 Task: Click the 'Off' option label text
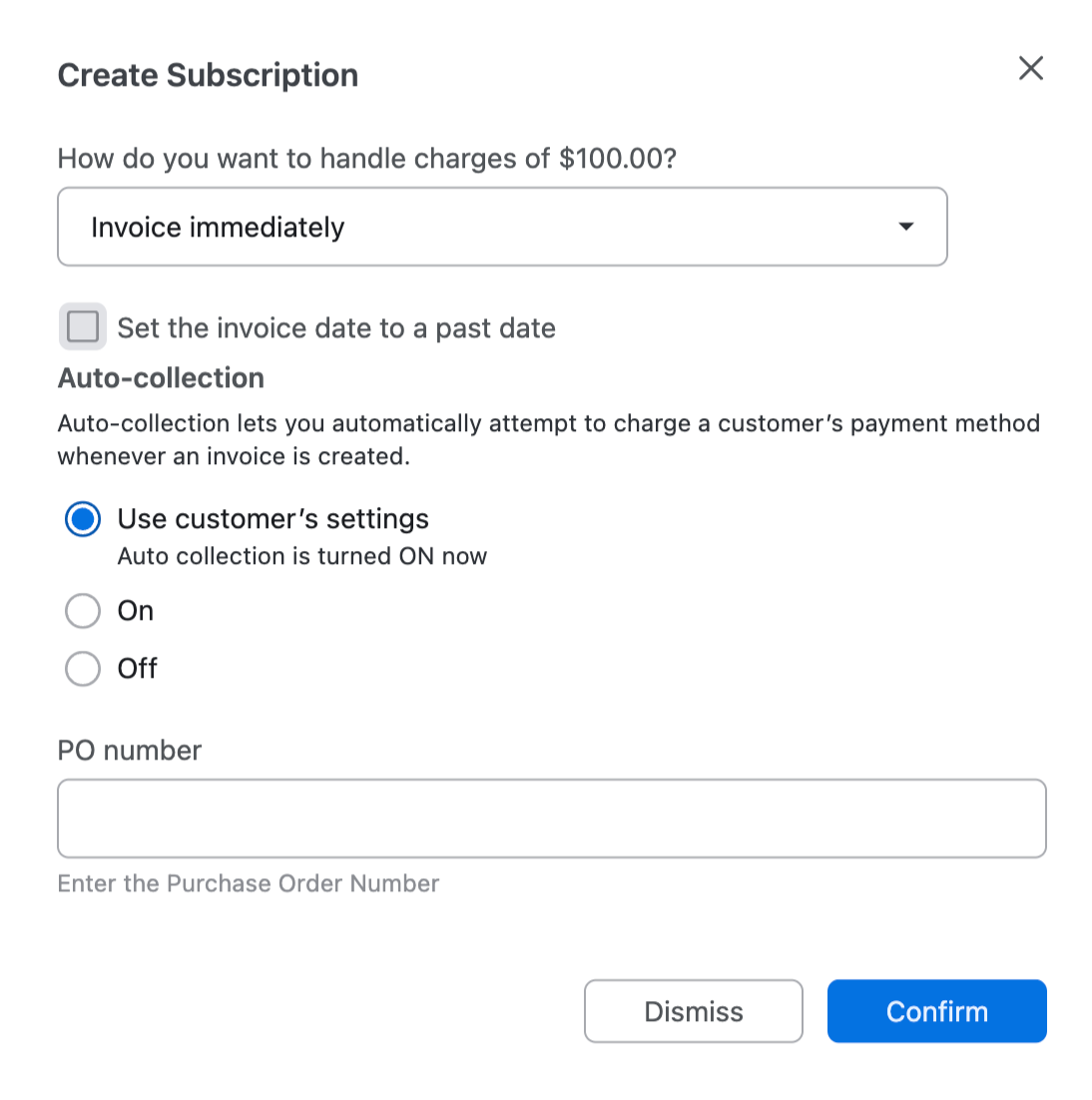[x=138, y=669]
